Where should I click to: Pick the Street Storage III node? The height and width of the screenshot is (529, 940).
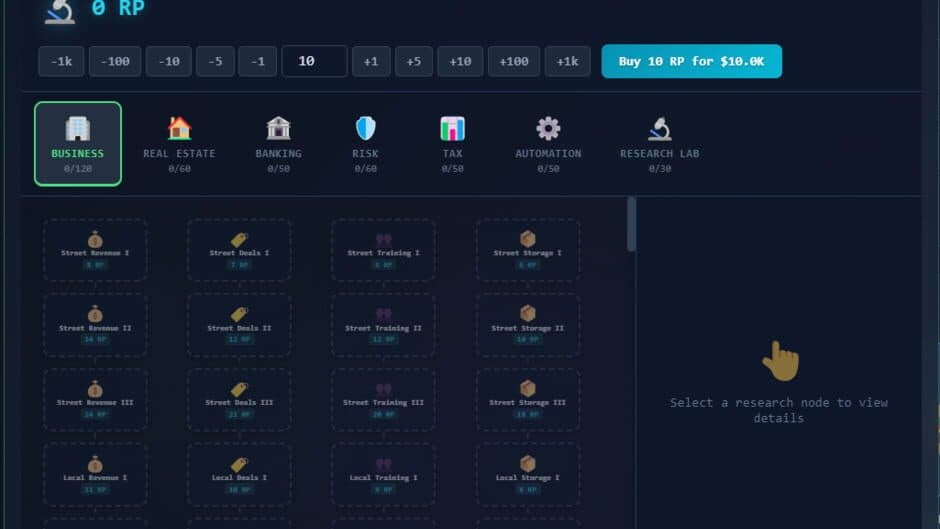pyautogui.click(x=528, y=400)
